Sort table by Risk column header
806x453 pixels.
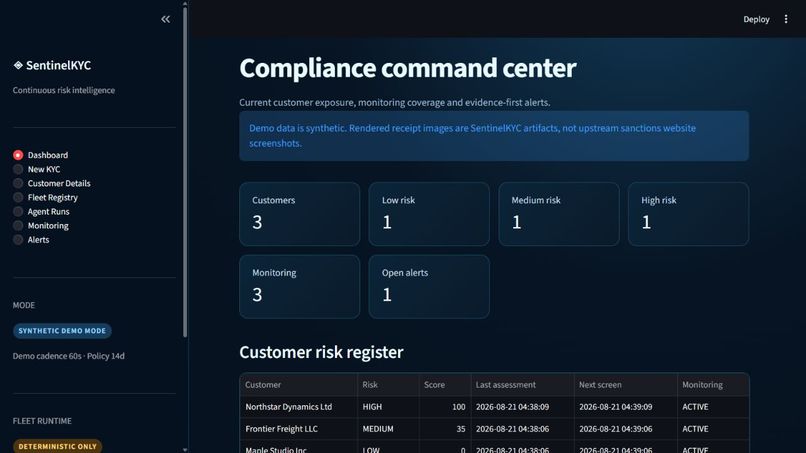[x=388, y=385]
